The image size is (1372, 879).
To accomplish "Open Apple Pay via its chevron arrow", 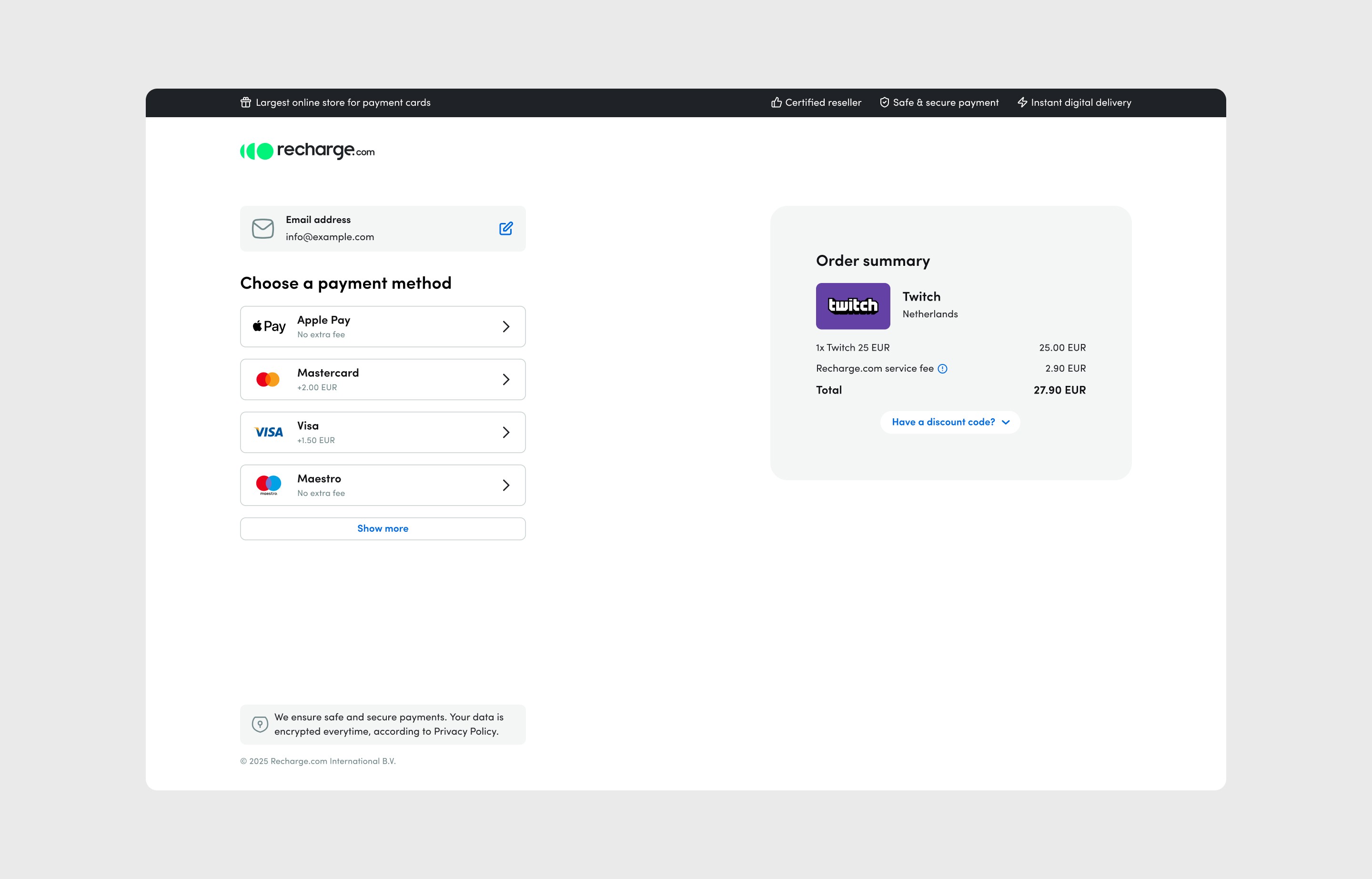I will tap(505, 326).
